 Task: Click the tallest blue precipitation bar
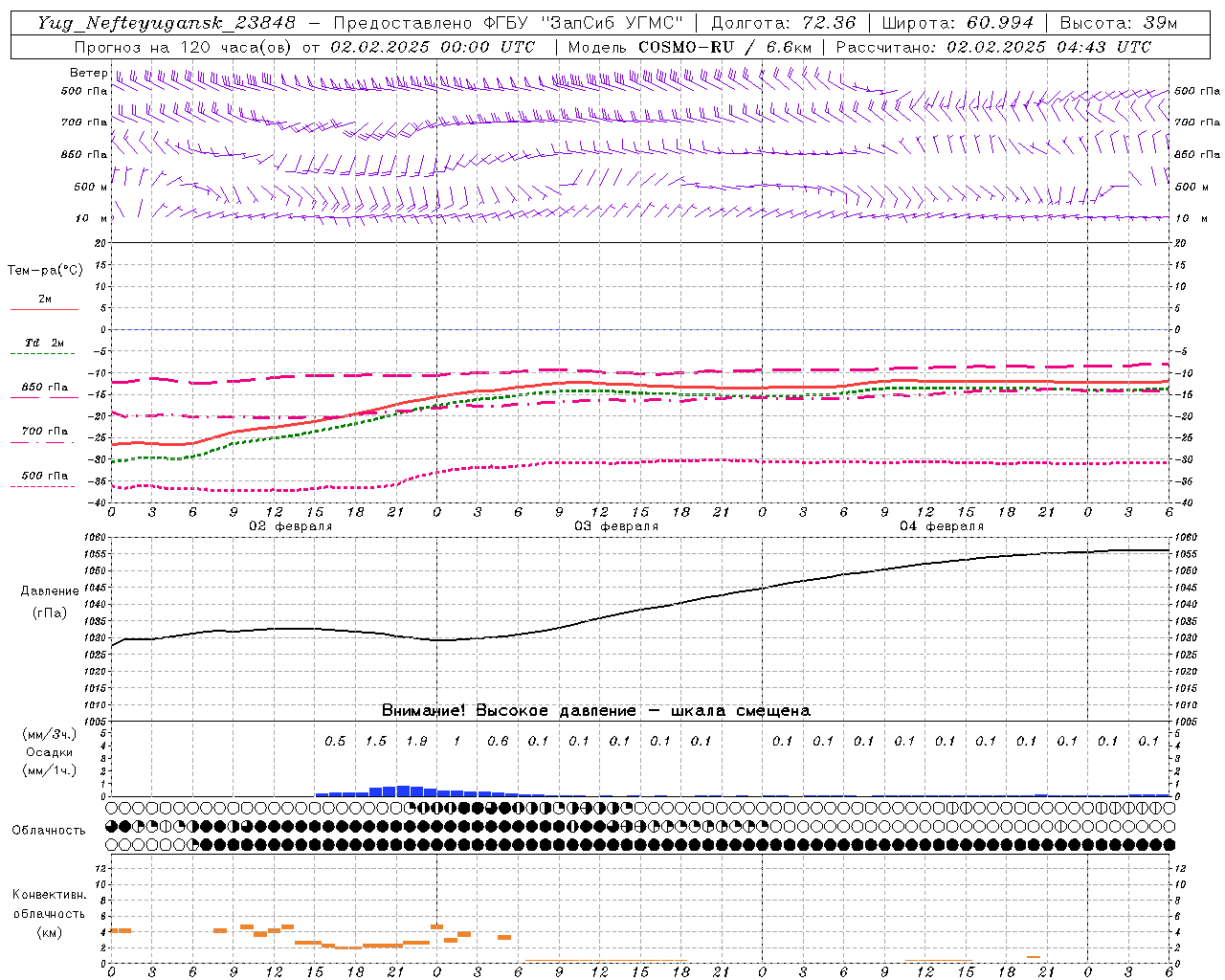pos(403,791)
